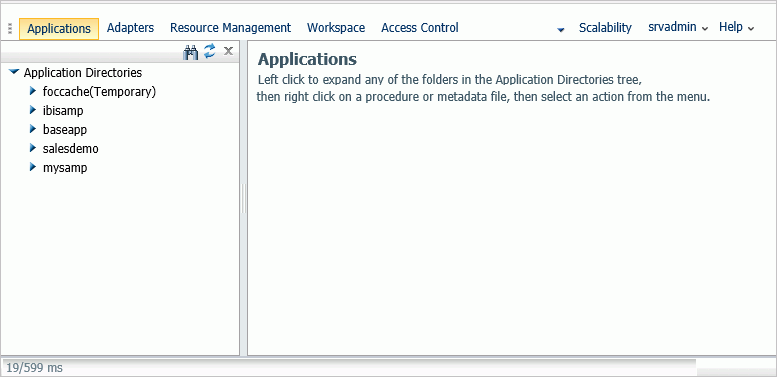This screenshot has width=777, height=377.
Task: Open the srvadmin user dropdown
Action: [678, 27]
